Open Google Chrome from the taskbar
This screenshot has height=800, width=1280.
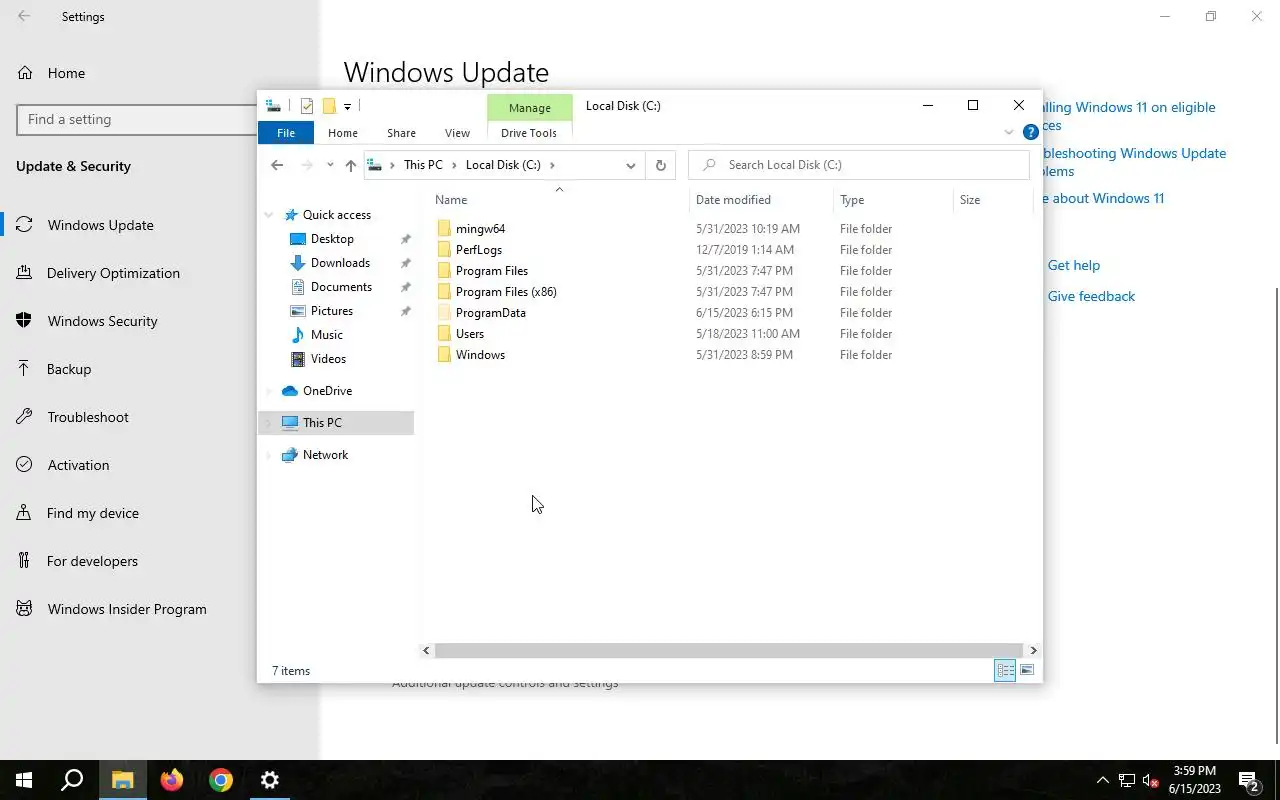coord(221,780)
